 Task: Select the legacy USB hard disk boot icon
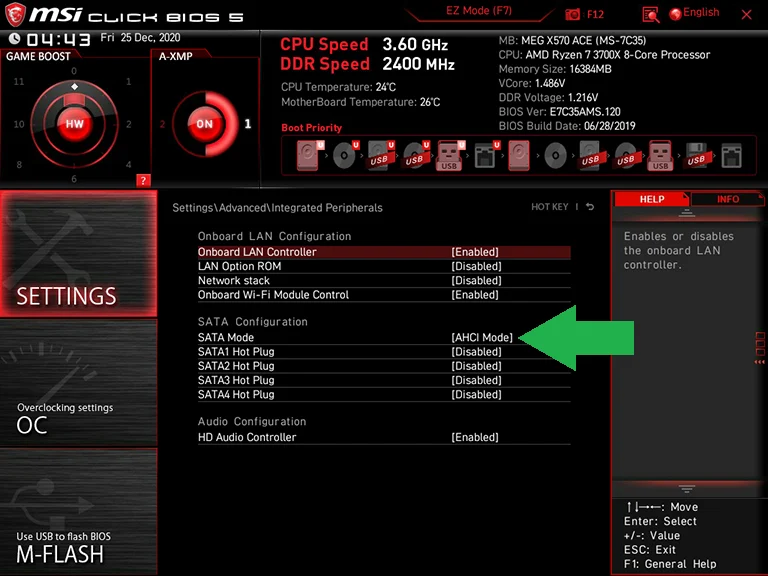click(590, 155)
